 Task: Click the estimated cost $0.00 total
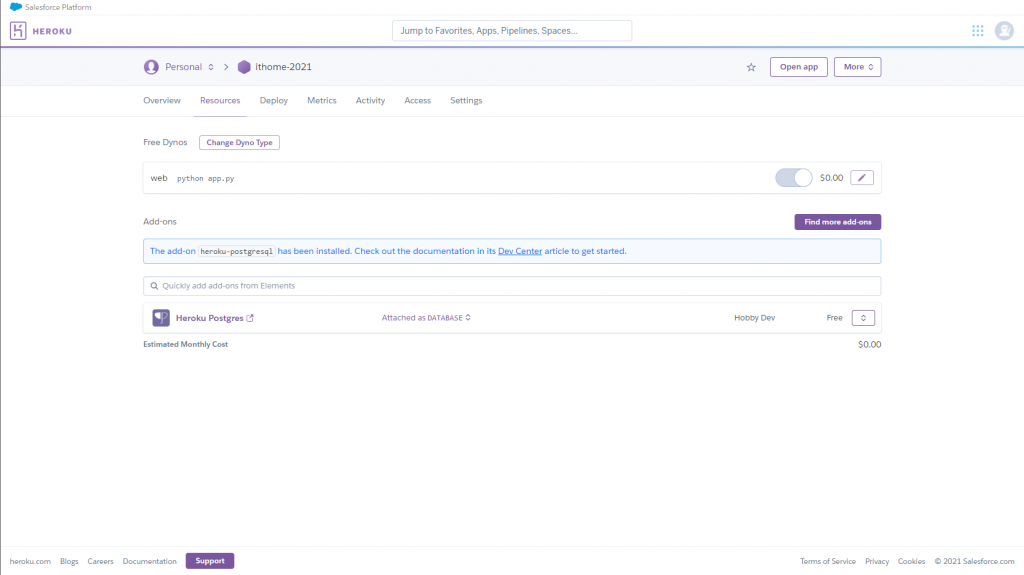(869, 344)
